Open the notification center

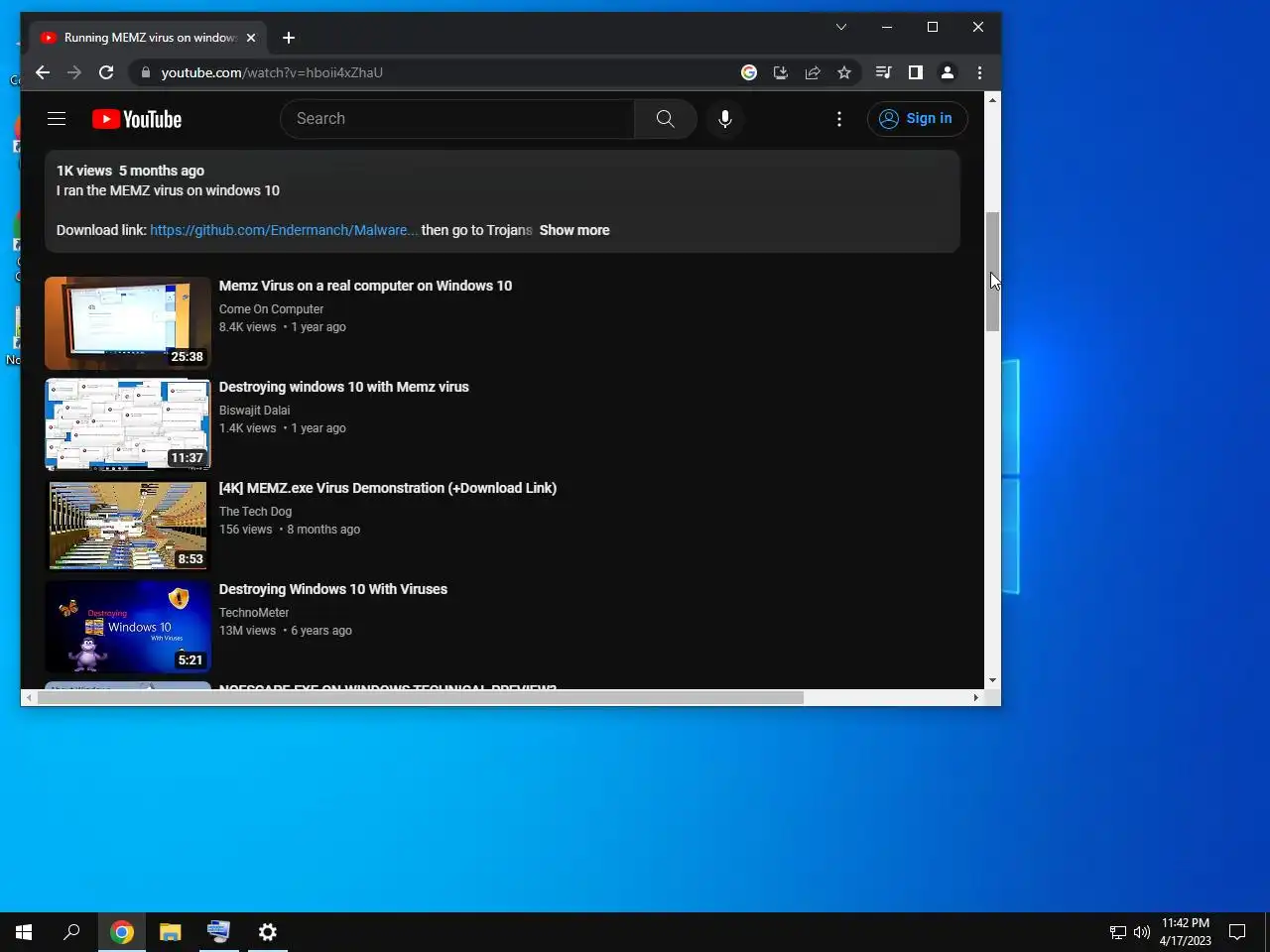click(1237, 932)
